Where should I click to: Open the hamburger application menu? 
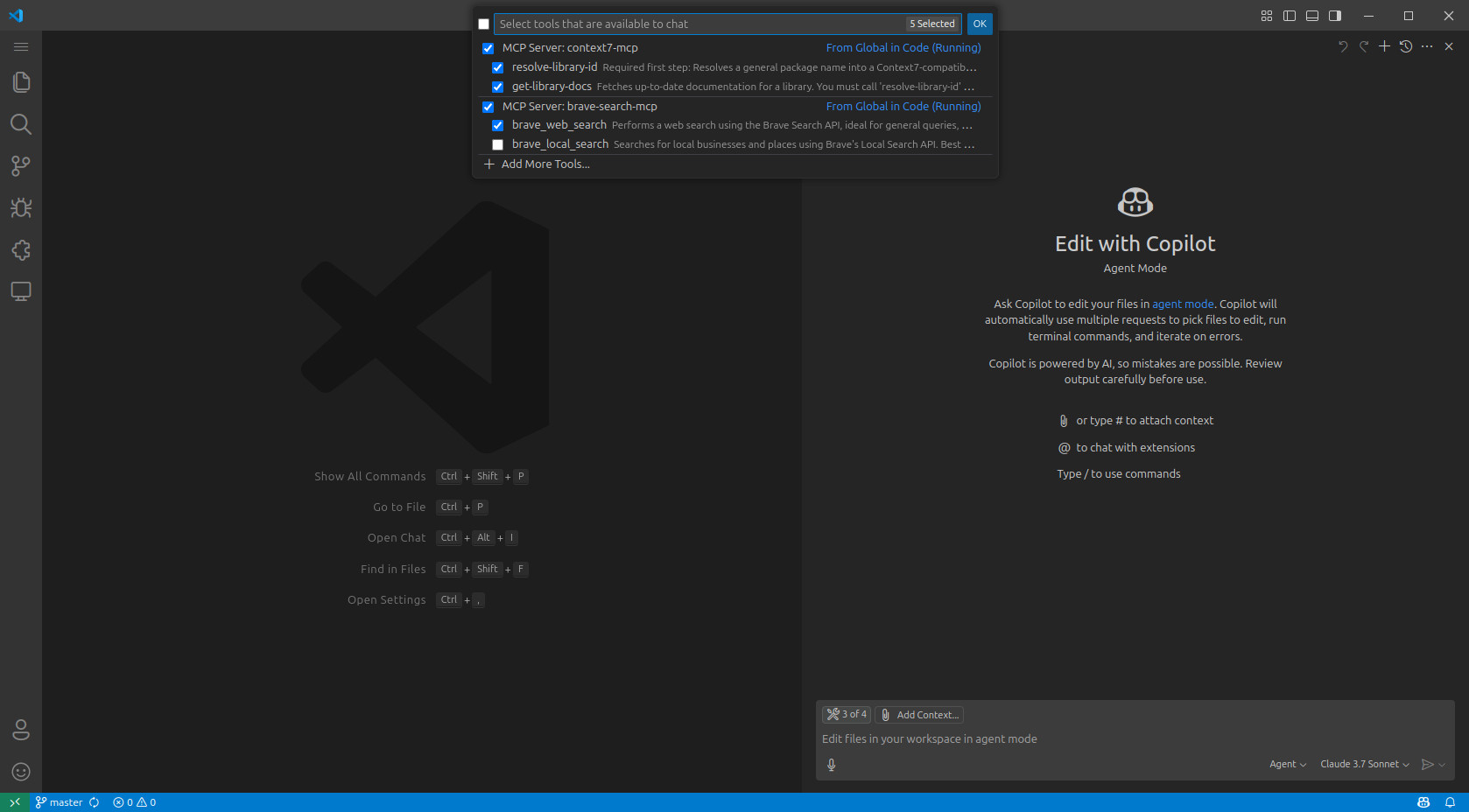[x=21, y=46]
